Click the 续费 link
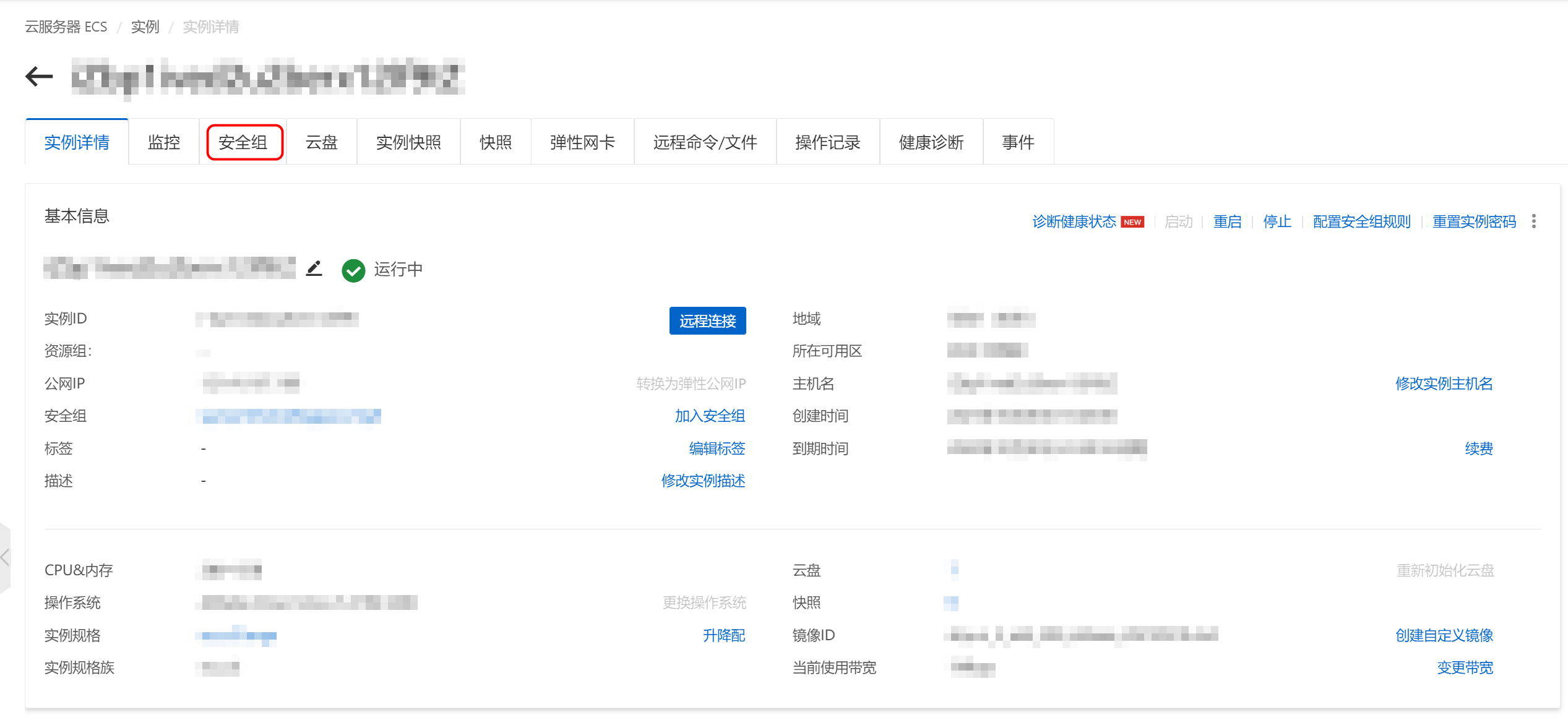Viewport: 1568px width, 720px height. [1479, 448]
